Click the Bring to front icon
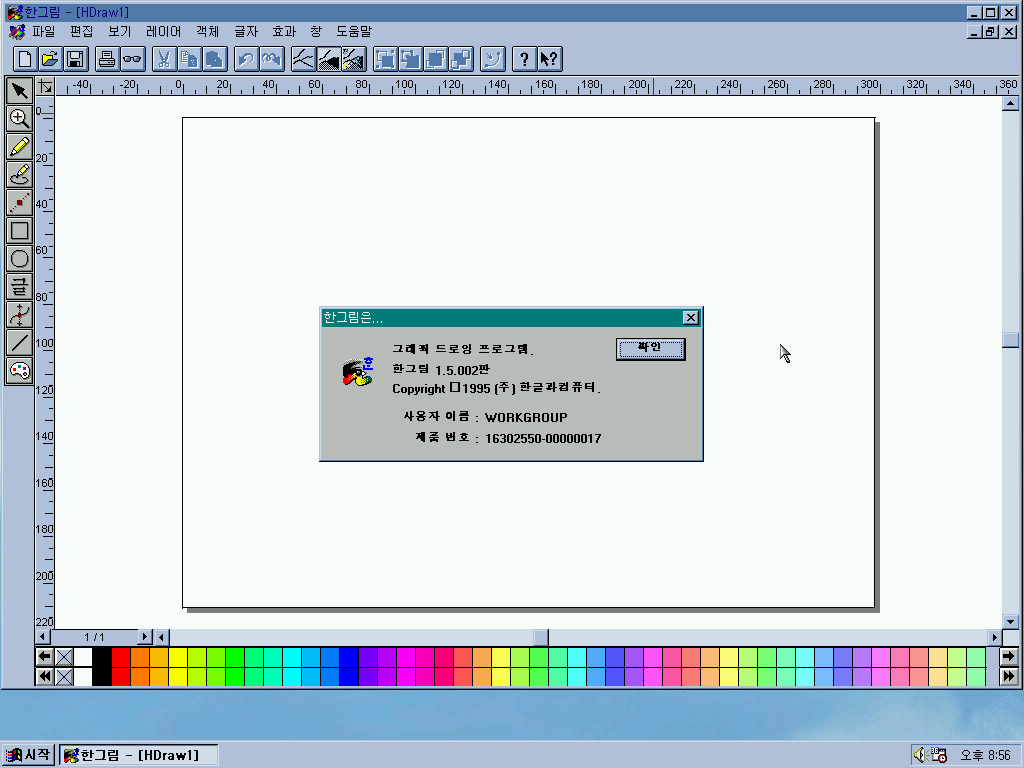Screen dimensions: 1024x768 point(436,59)
